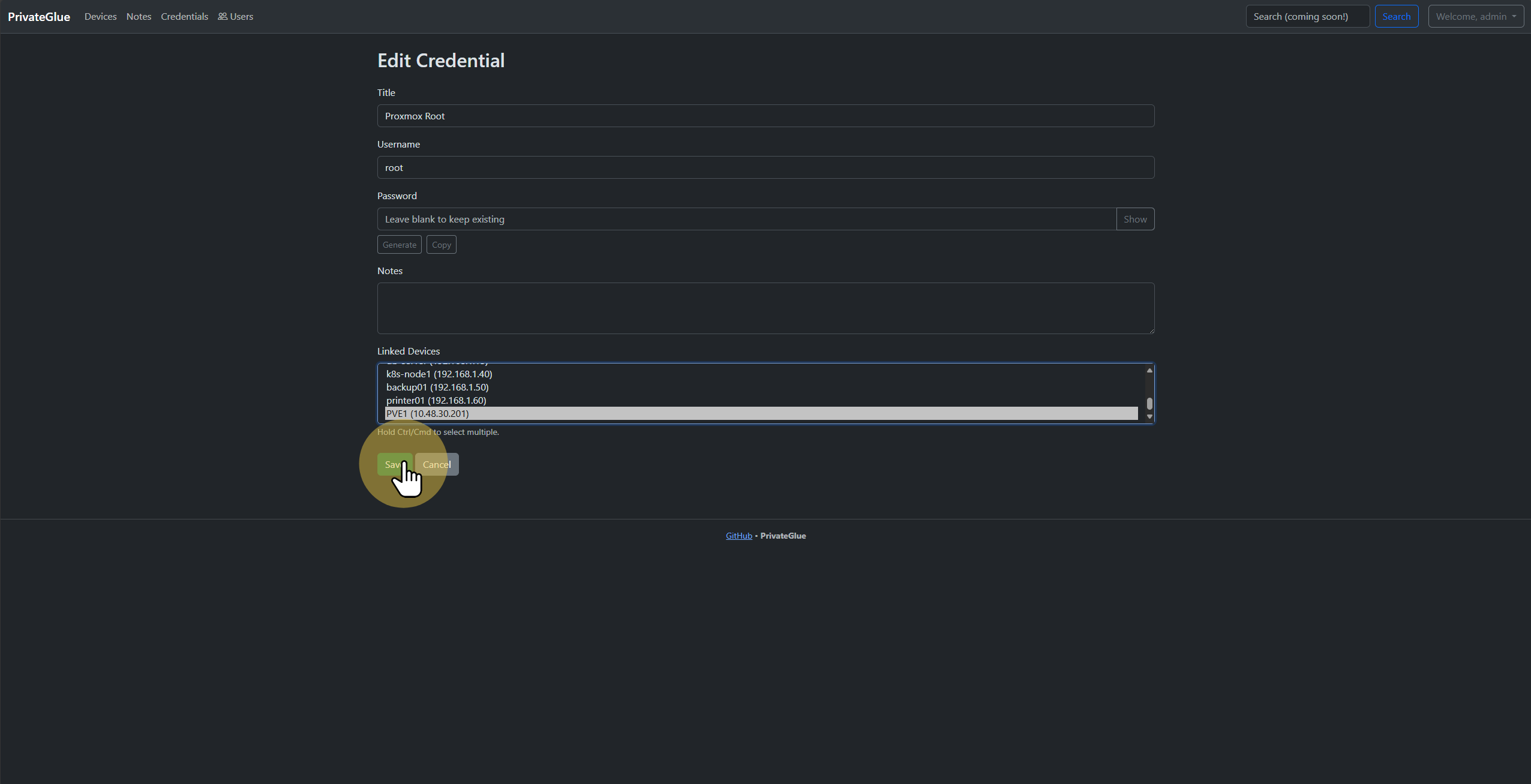
Task: Expand the Welcome, admin dropdown
Action: 1476,17
